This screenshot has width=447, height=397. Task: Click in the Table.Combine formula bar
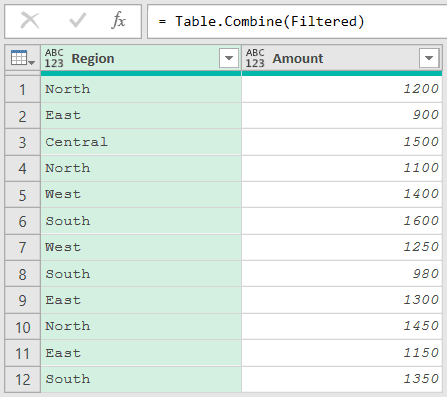coord(297,22)
